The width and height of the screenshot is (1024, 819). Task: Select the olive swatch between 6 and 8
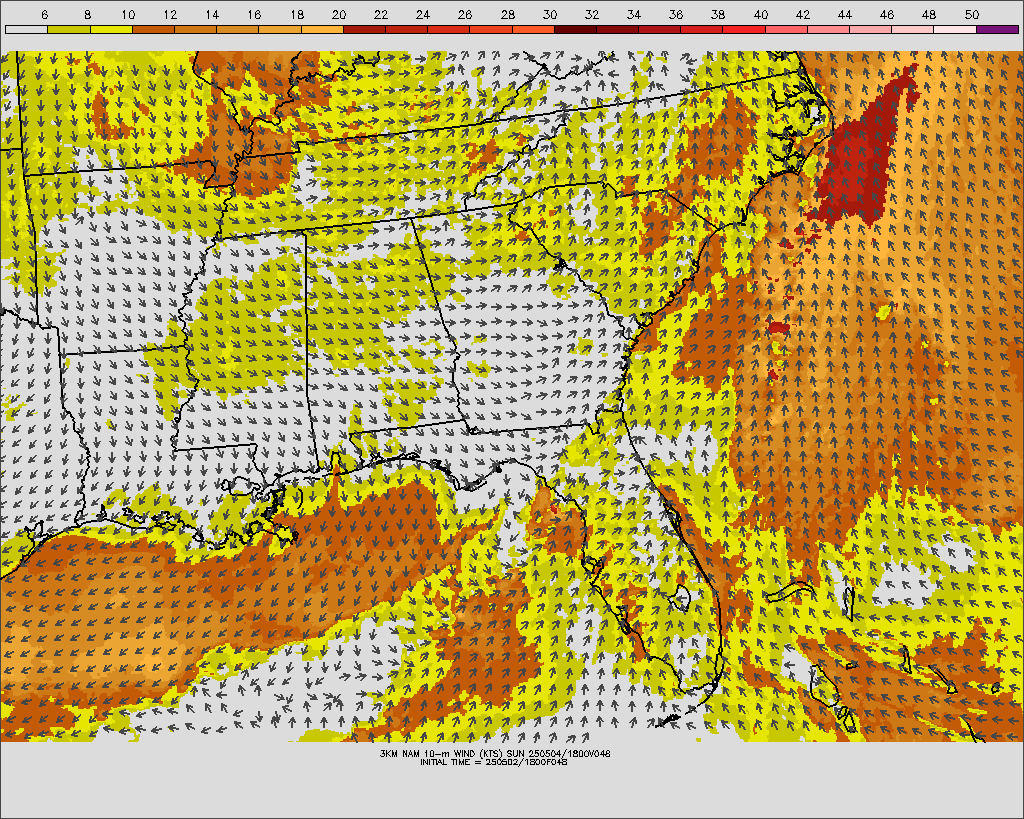pyautogui.click(x=69, y=29)
